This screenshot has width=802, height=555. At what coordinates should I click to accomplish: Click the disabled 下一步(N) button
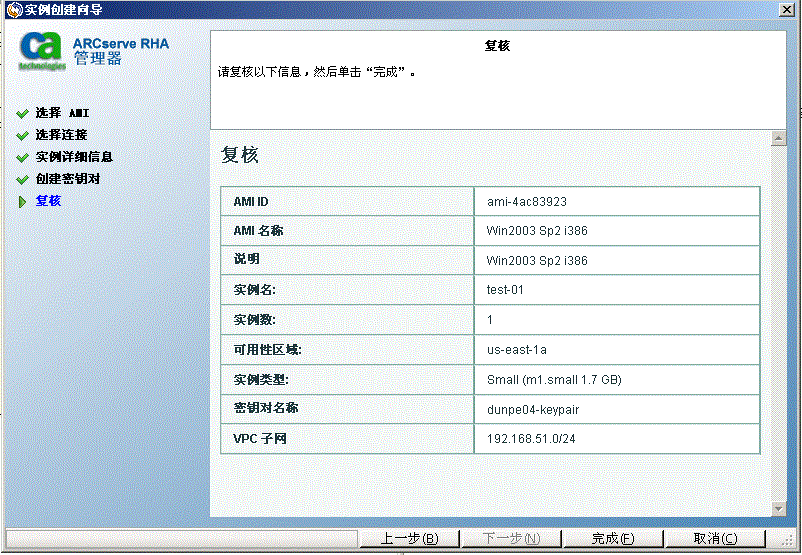click(x=511, y=538)
